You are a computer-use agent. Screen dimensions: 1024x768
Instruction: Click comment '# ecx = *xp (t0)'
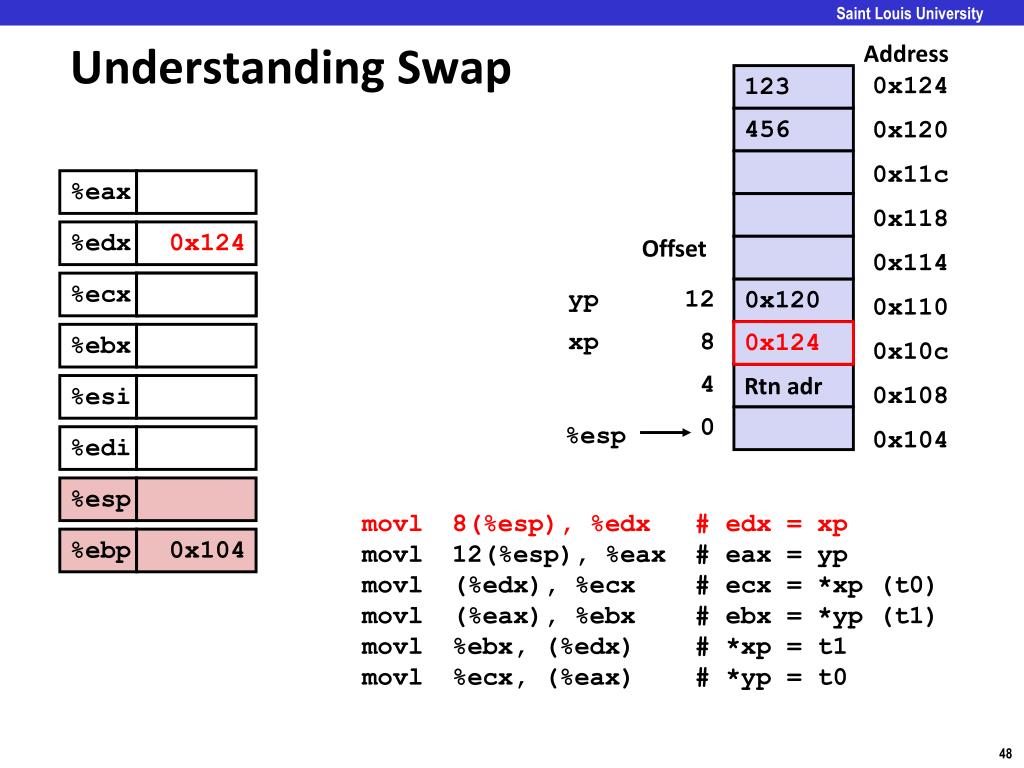[815, 586]
